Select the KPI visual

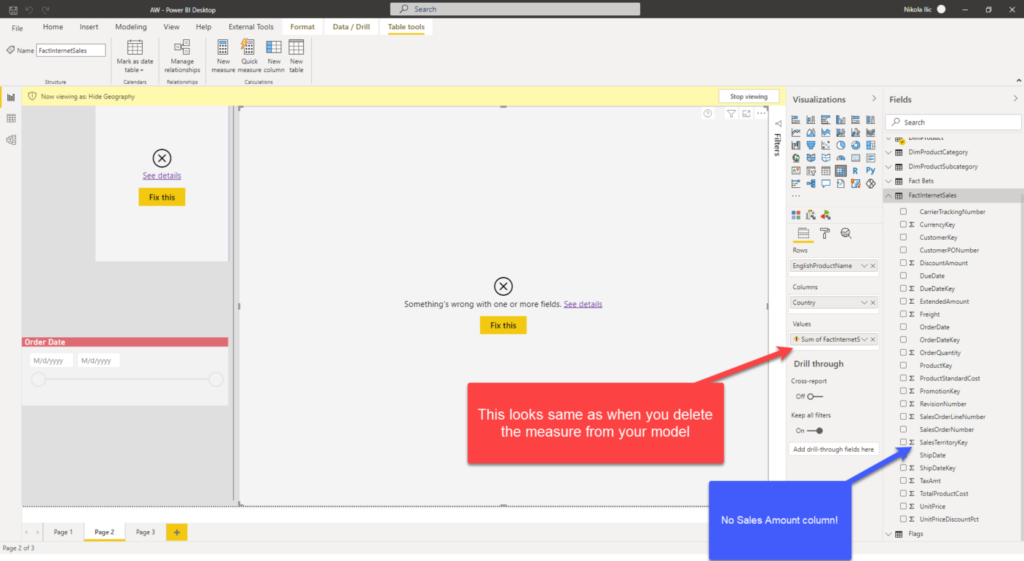pyautogui.click(x=795, y=170)
